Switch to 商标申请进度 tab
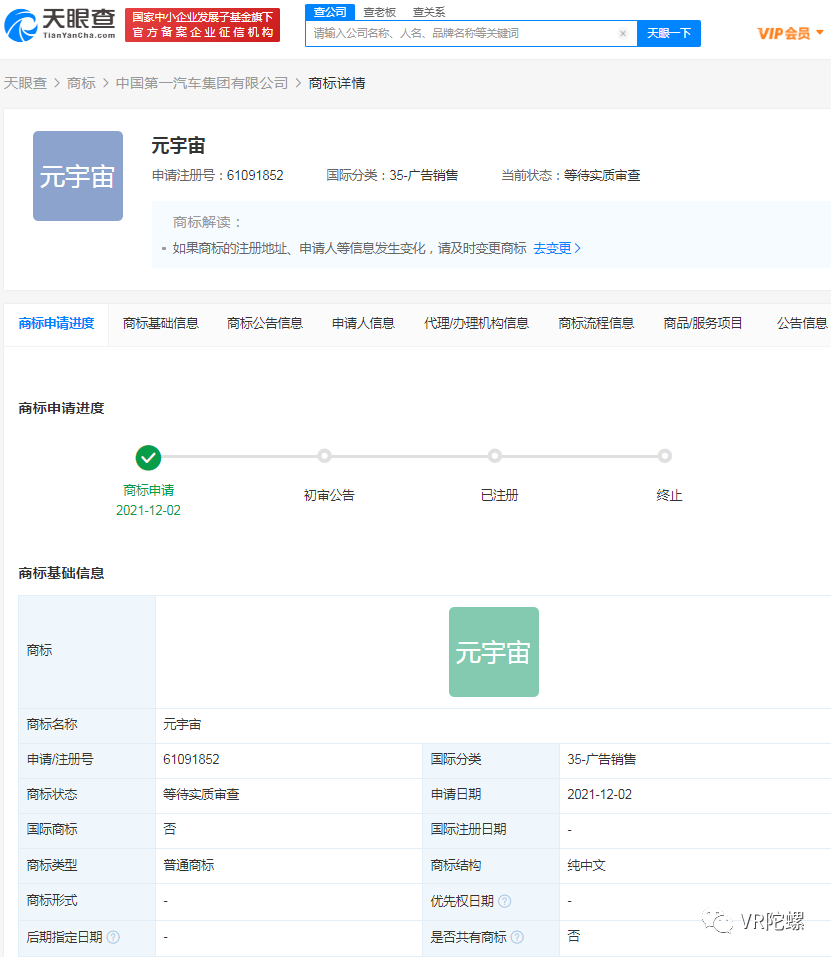Viewport: 831px width, 957px height. coord(56,323)
